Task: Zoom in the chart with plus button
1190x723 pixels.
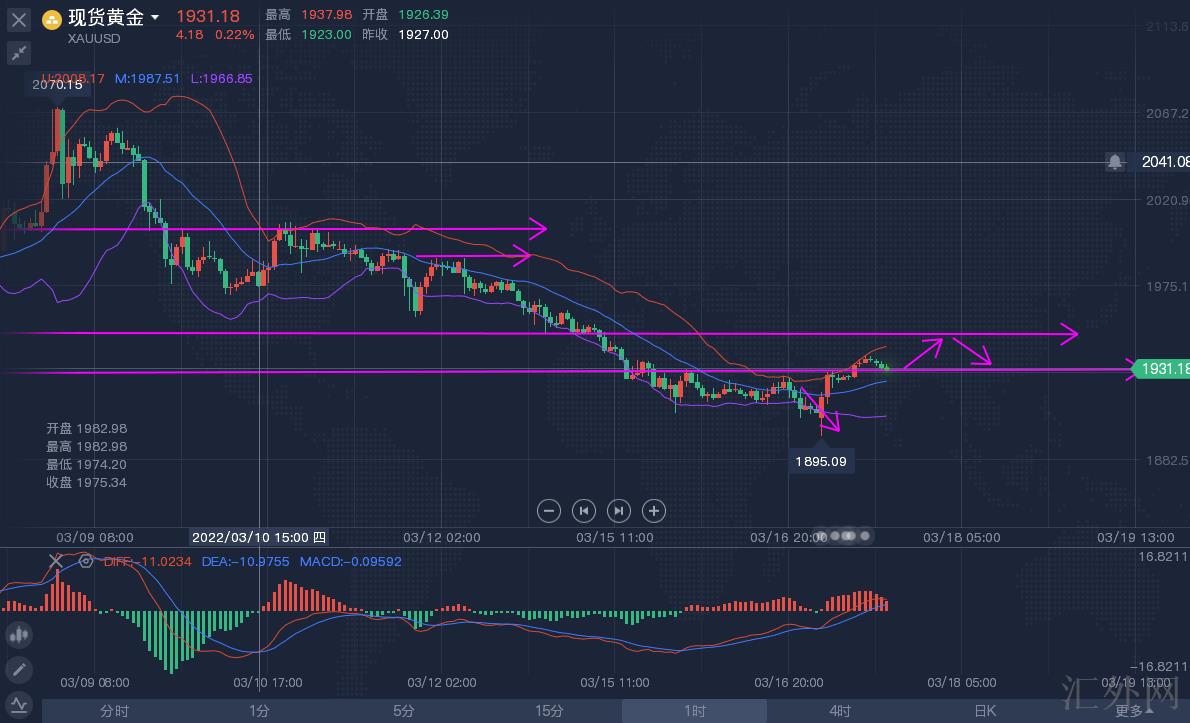Action: tap(654, 511)
